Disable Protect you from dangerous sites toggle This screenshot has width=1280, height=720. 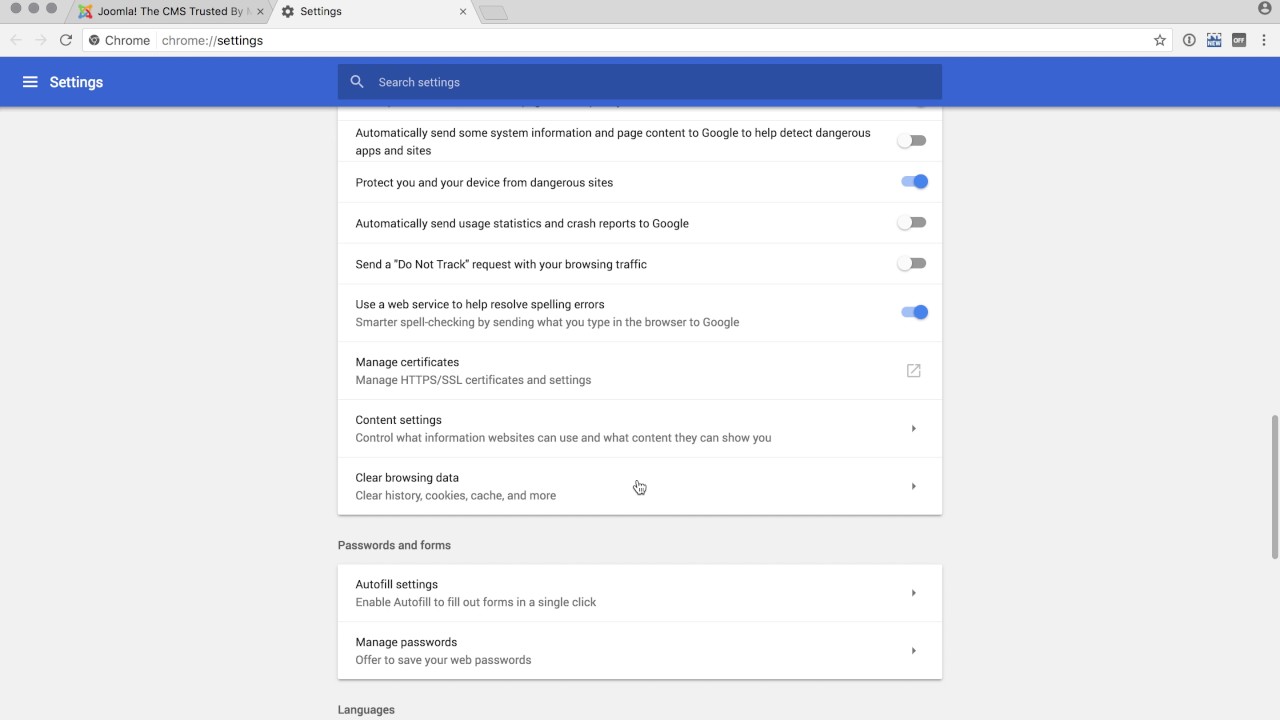click(913, 182)
